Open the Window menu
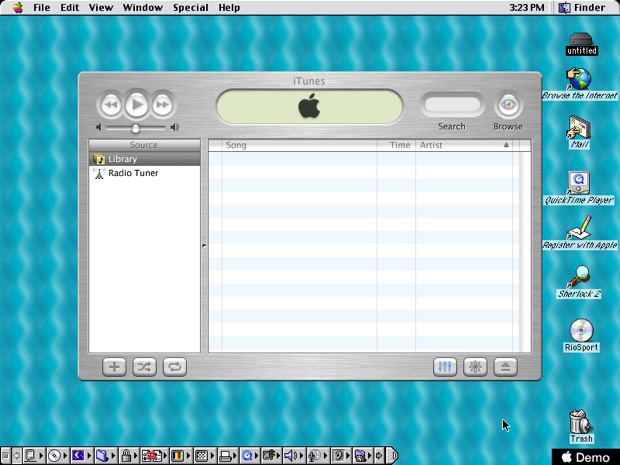620x465 pixels. click(x=143, y=8)
